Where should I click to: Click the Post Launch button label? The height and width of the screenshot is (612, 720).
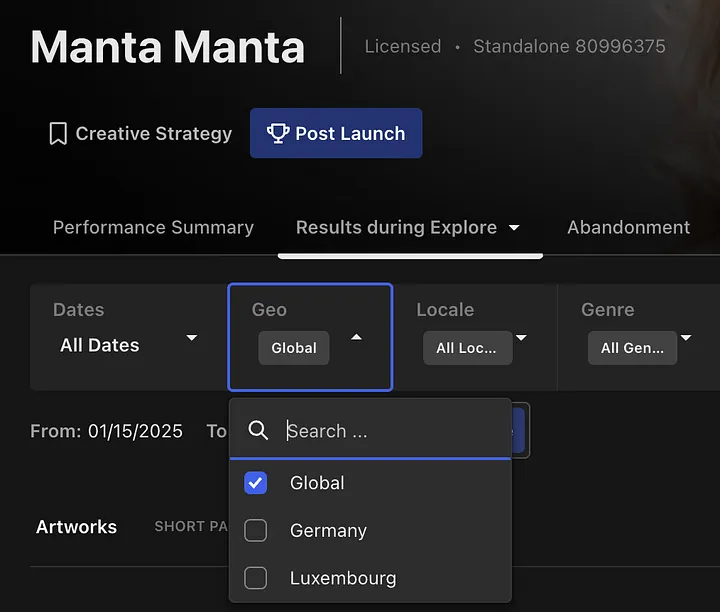[x=350, y=134]
